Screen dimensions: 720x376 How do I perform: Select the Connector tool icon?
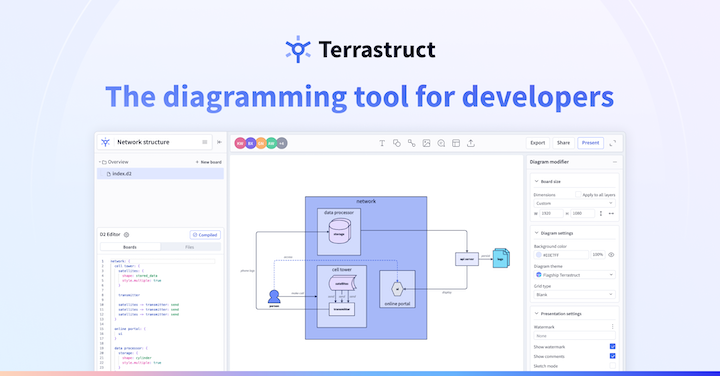tap(411, 143)
